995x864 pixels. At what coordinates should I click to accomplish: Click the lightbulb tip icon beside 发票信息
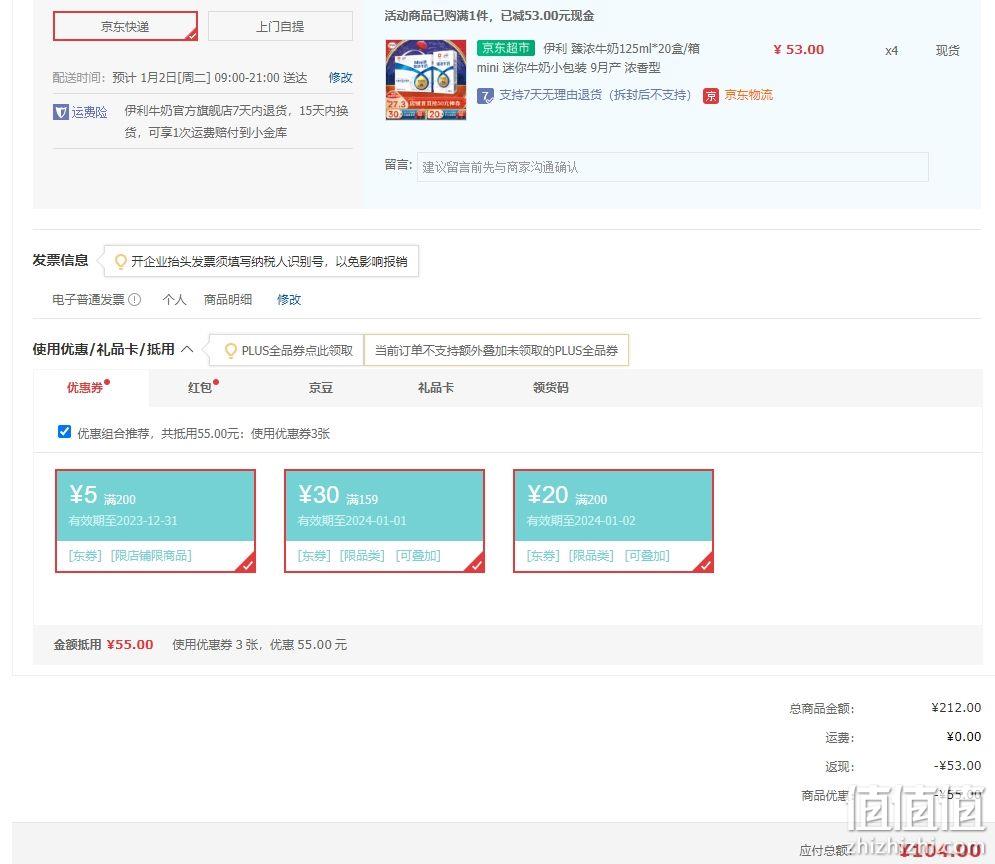coord(120,261)
